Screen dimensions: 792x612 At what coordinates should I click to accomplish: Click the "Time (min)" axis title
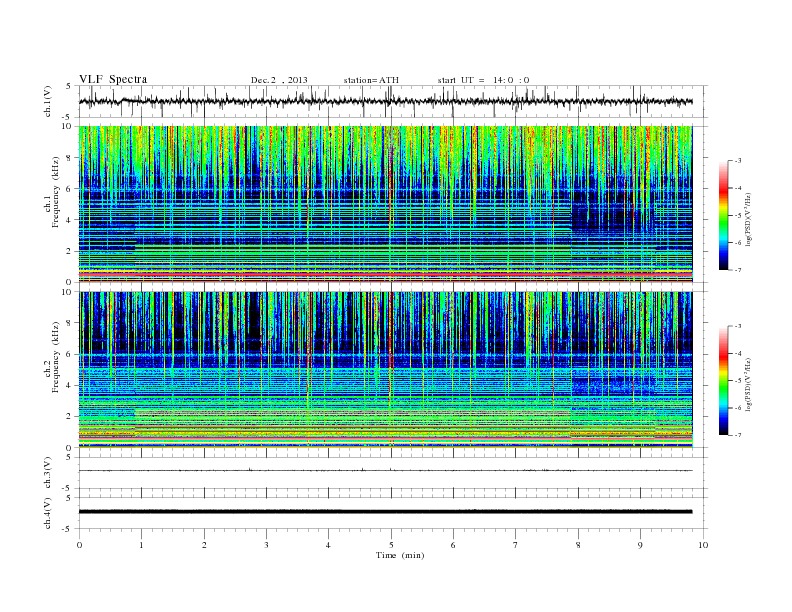400,555
